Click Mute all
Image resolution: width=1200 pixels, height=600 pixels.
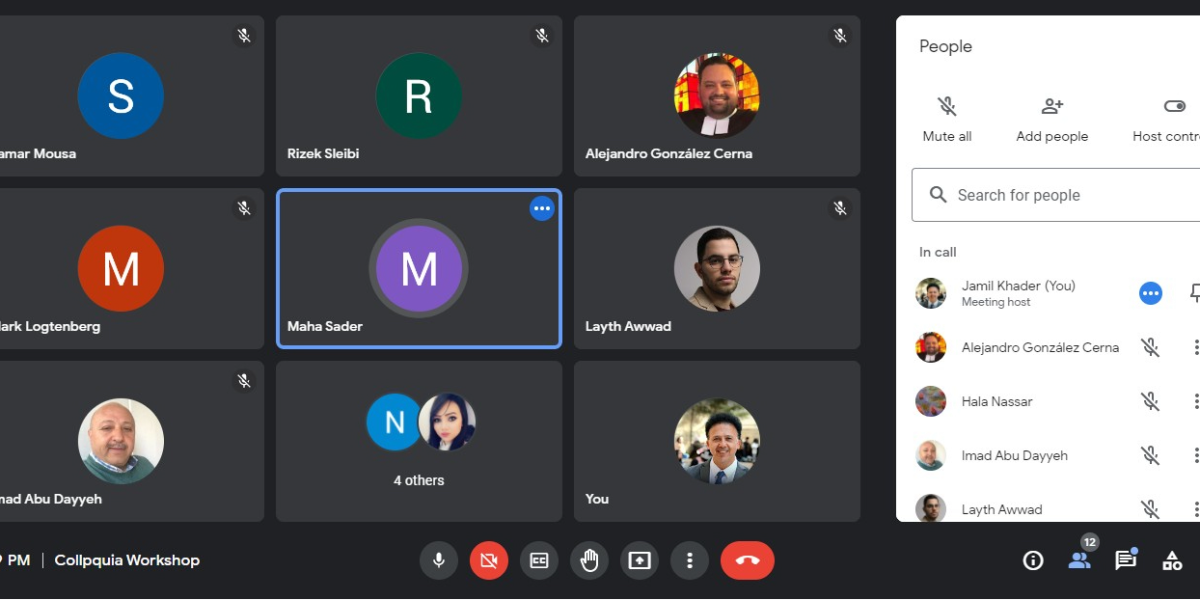(x=947, y=120)
